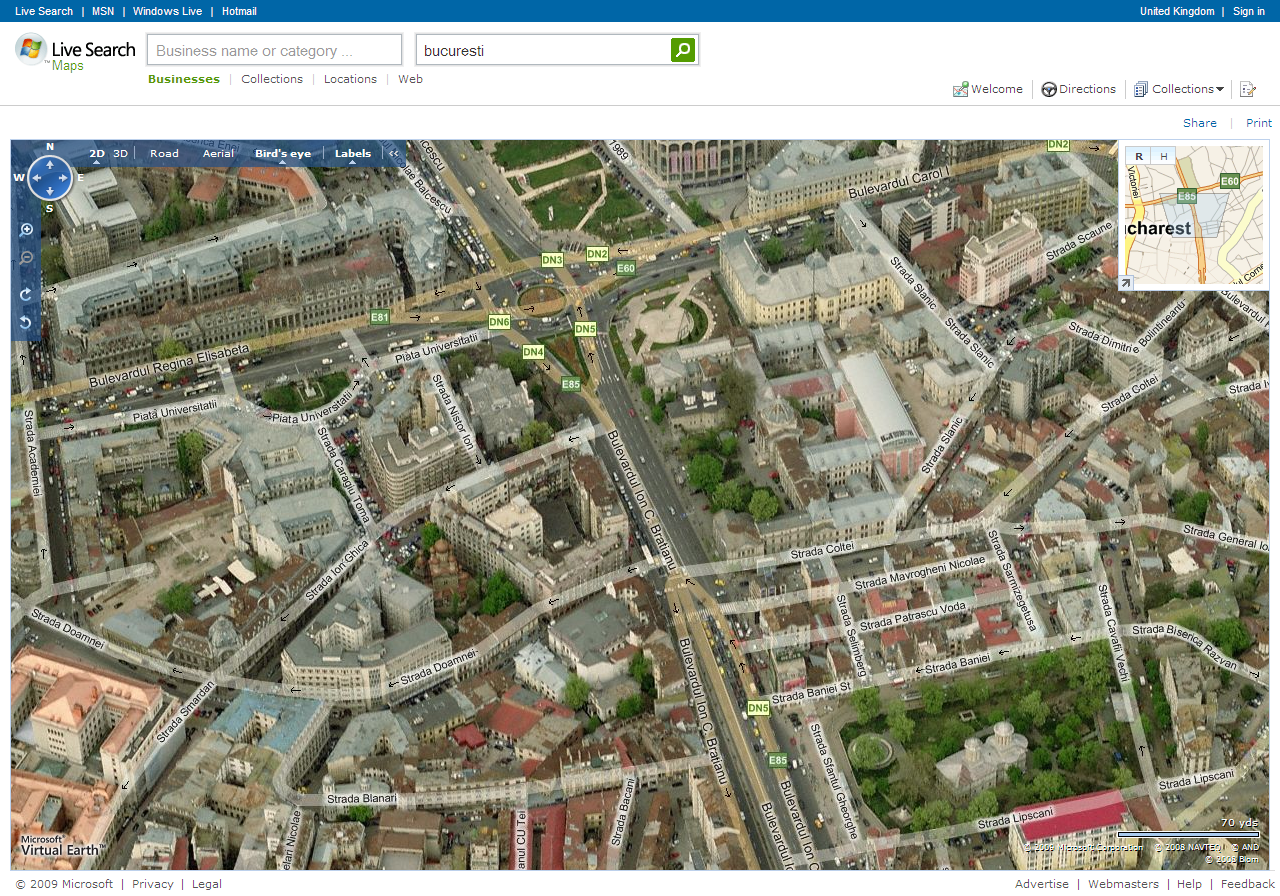Select the Web search tab

[x=410, y=79]
